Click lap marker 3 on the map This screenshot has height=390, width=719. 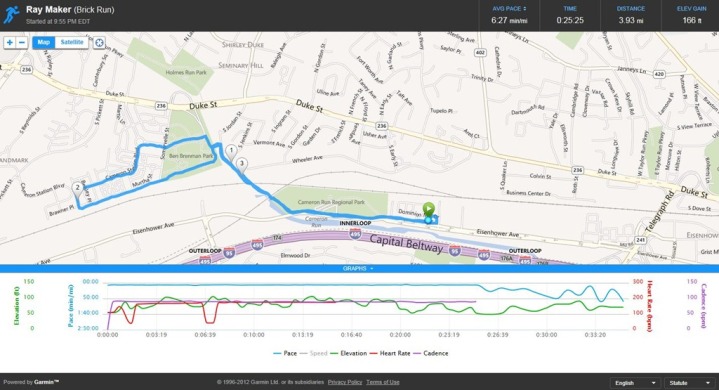point(241,165)
